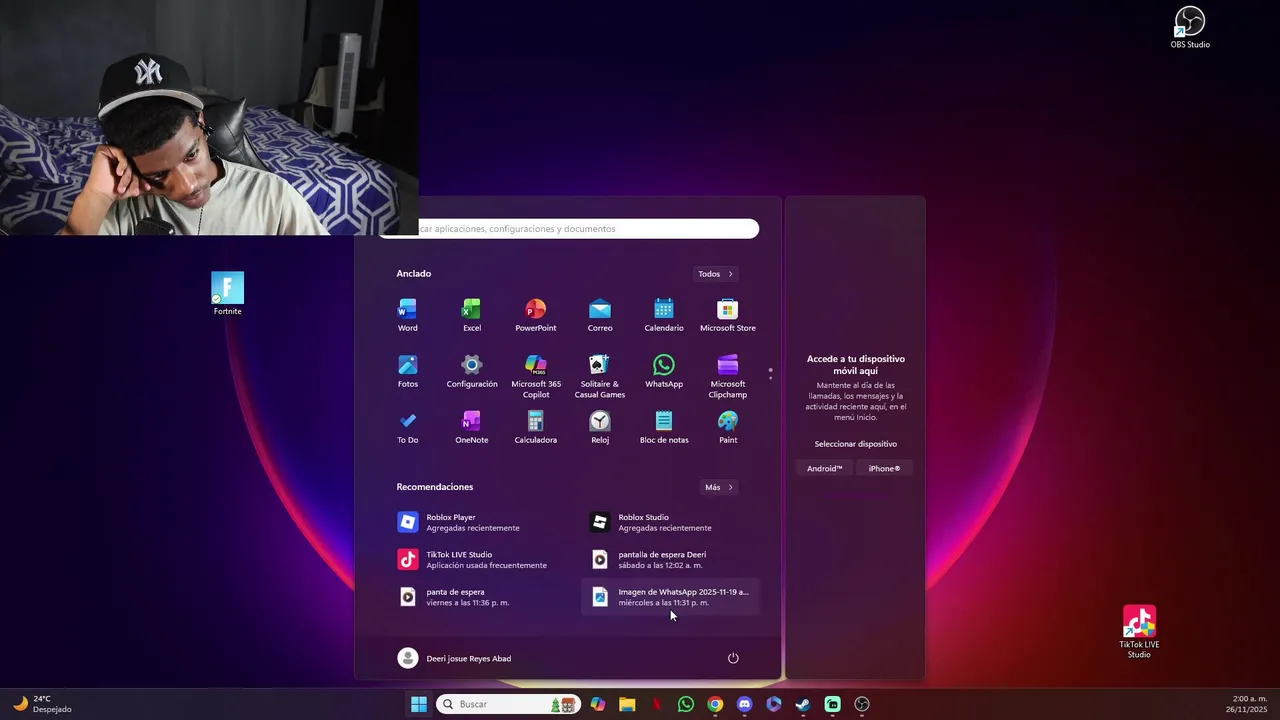Screen dimensions: 1280x720
Task: Open Deeri josue Reyes Abad account menu
Action: tap(455, 658)
